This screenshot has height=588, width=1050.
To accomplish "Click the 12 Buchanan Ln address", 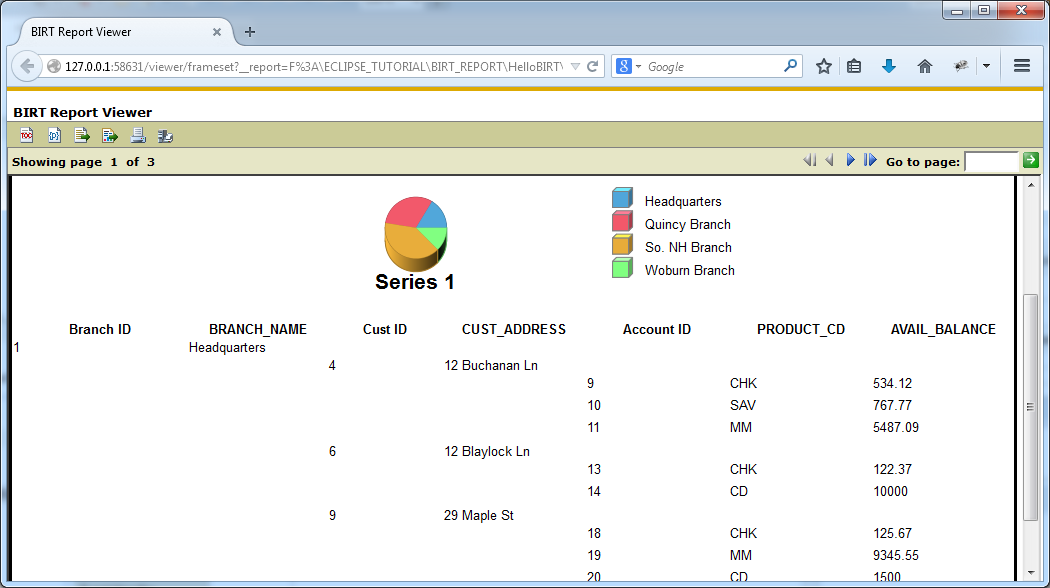I will (491, 366).
